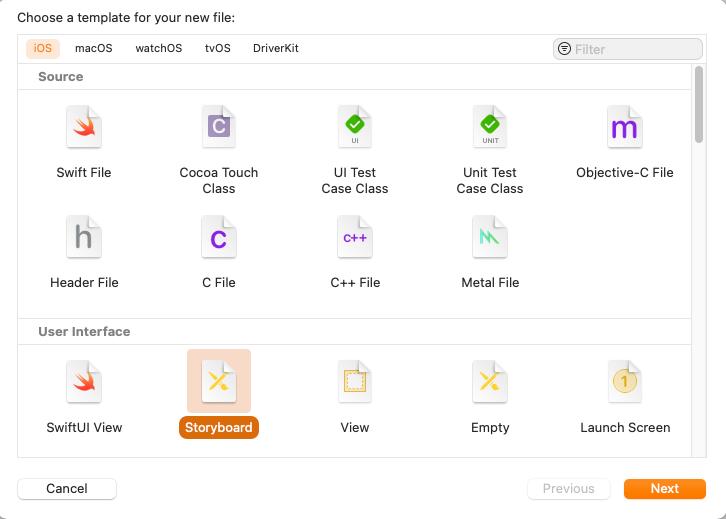Image resolution: width=726 pixels, height=519 pixels.
Task: Choose the SwiftUI View icon
Action: [x=84, y=381]
